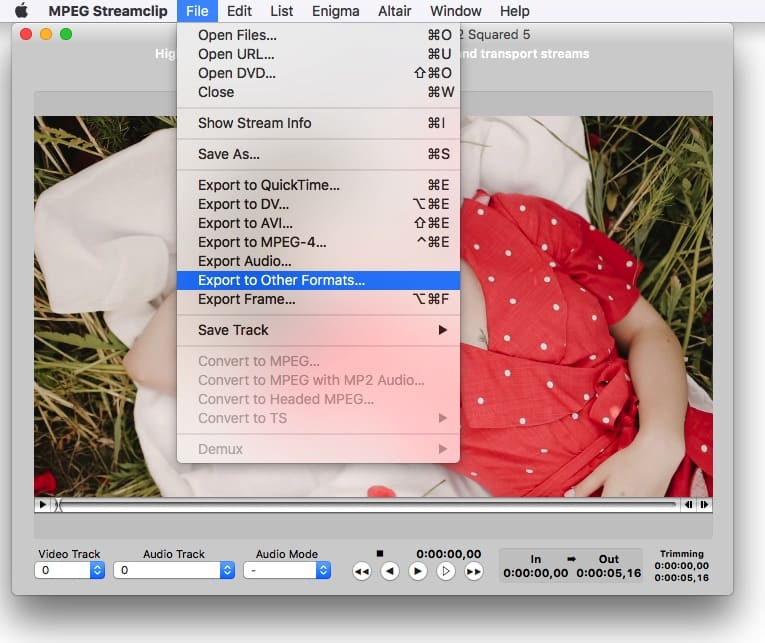The width and height of the screenshot is (765, 643).
Task: Open the Video Track dropdown
Action: (x=70, y=570)
